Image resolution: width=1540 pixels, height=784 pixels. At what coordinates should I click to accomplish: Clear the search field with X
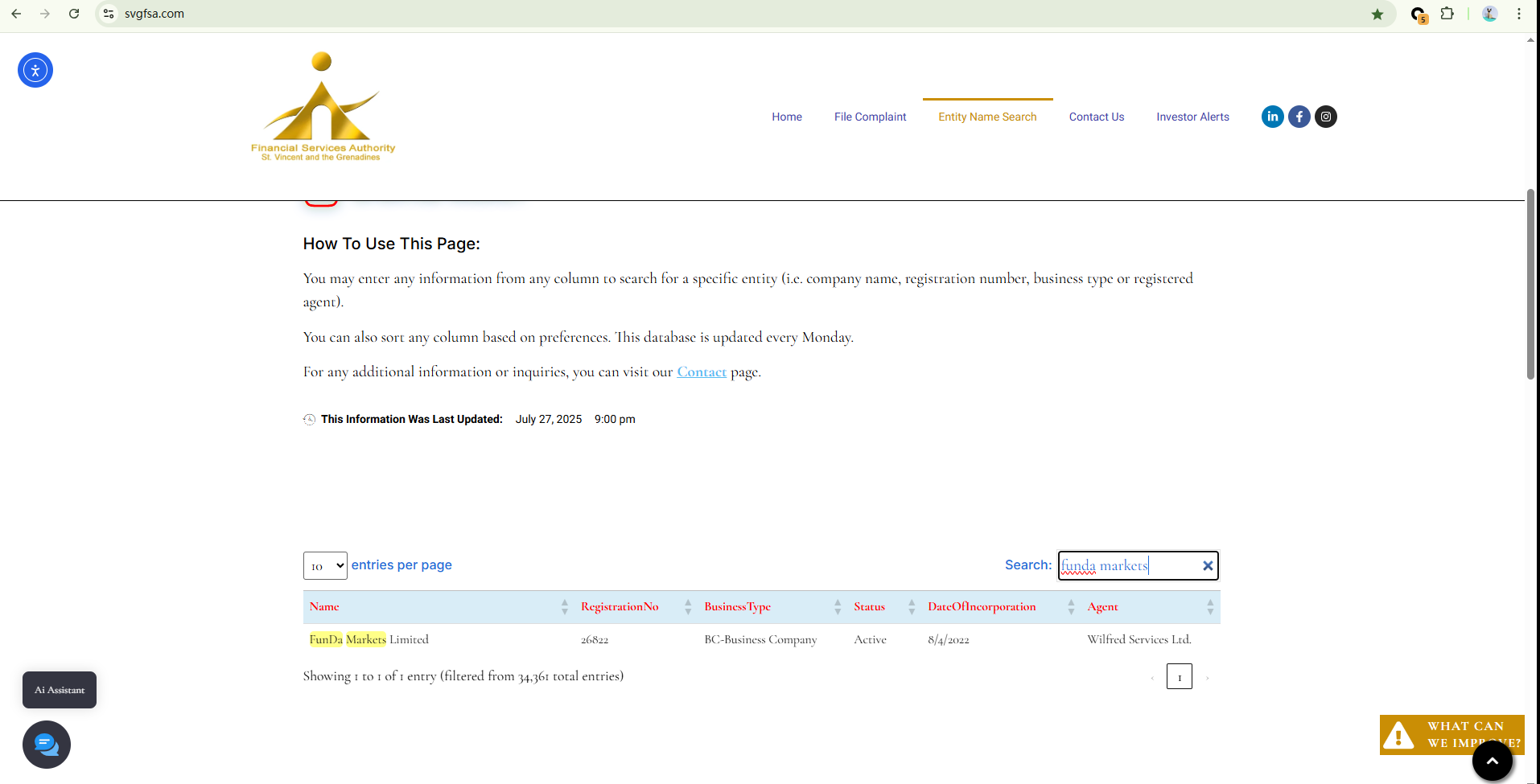pyautogui.click(x=1207, y=566)
